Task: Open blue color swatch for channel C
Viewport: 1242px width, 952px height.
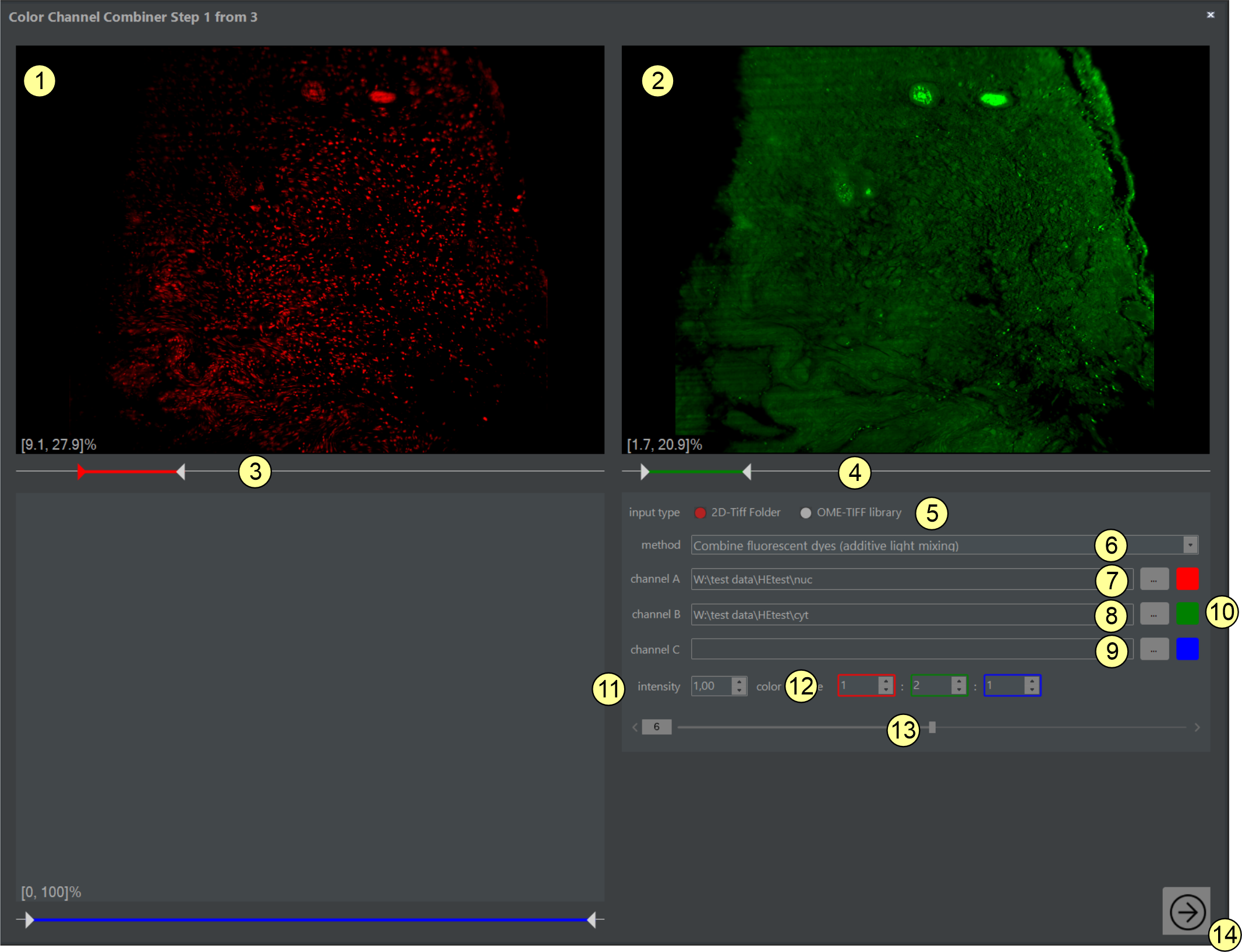Action: (1187, 649)
